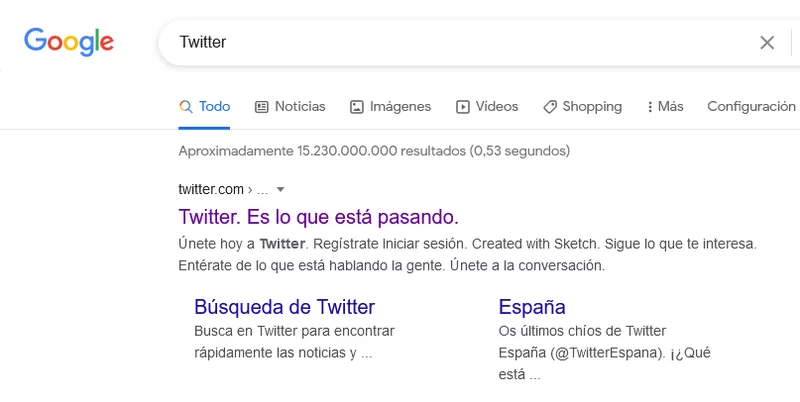The height and width of the screenshot is (402, 800).
Task: Click the magnifier icon beside Todo
Action: [x=186, y=107]
